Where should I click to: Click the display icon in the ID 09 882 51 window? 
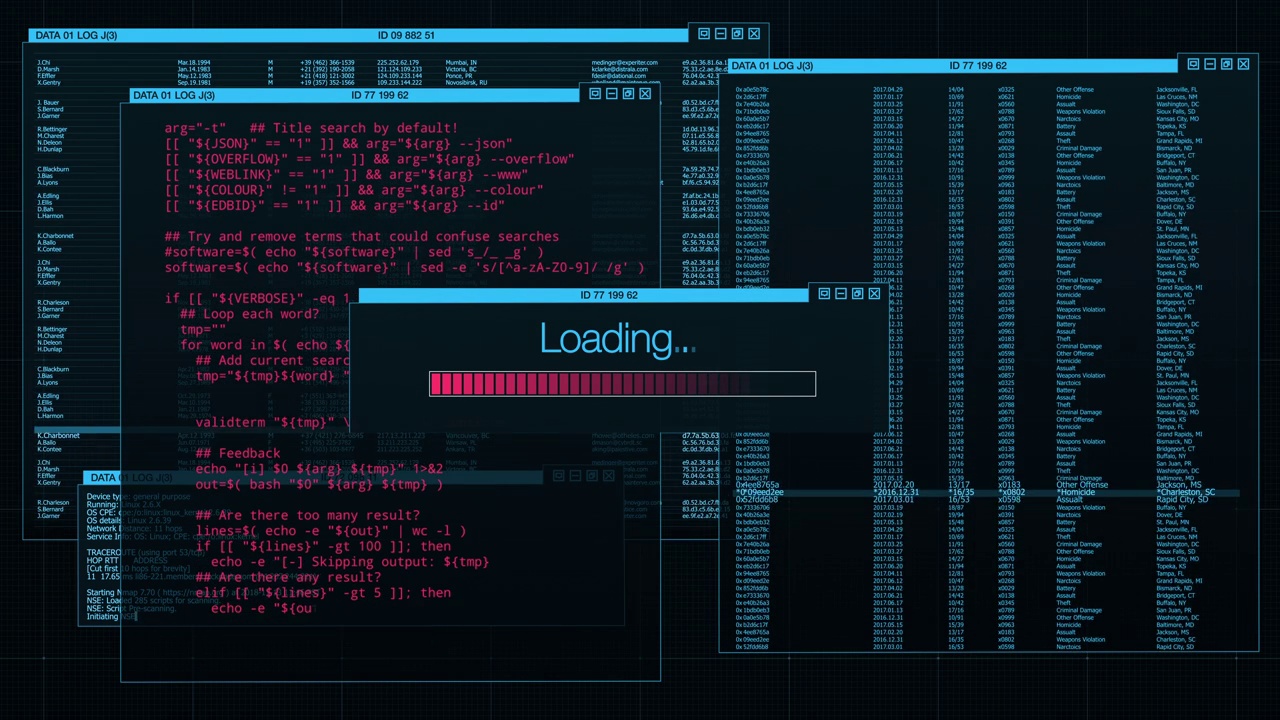(x=704, y=34)
